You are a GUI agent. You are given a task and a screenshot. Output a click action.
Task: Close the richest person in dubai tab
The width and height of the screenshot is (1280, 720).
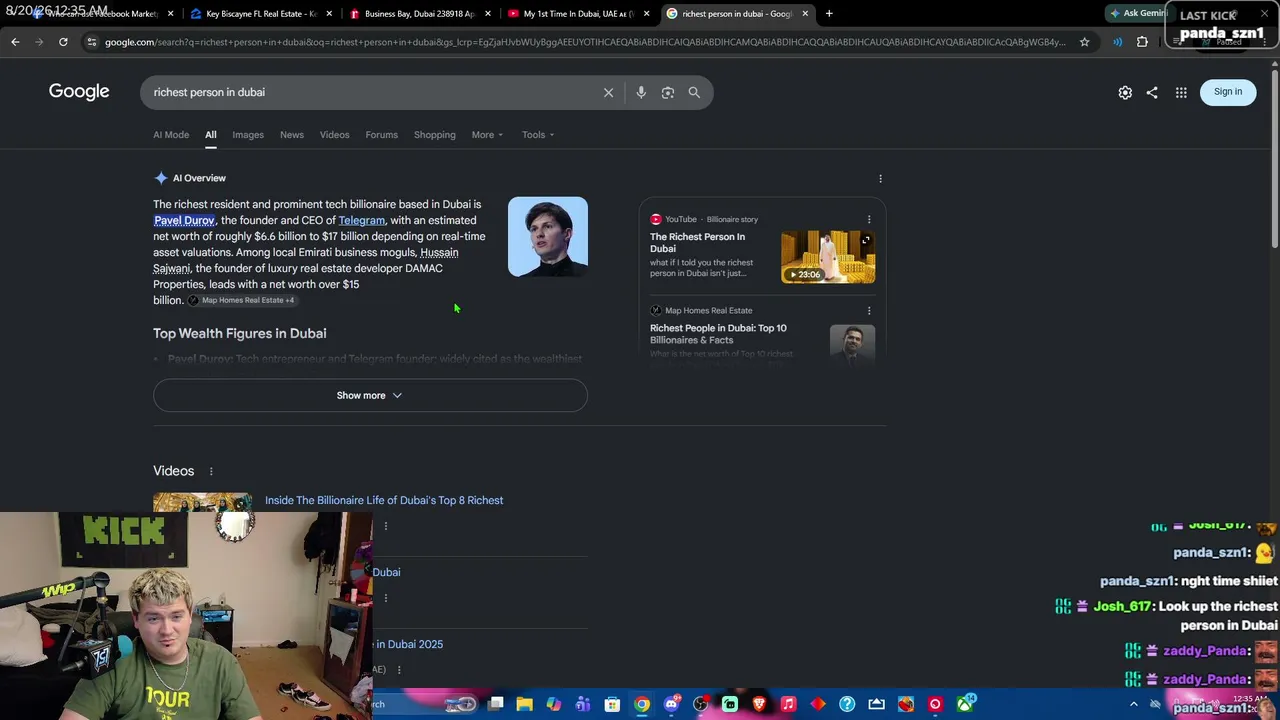pos(805,14)
